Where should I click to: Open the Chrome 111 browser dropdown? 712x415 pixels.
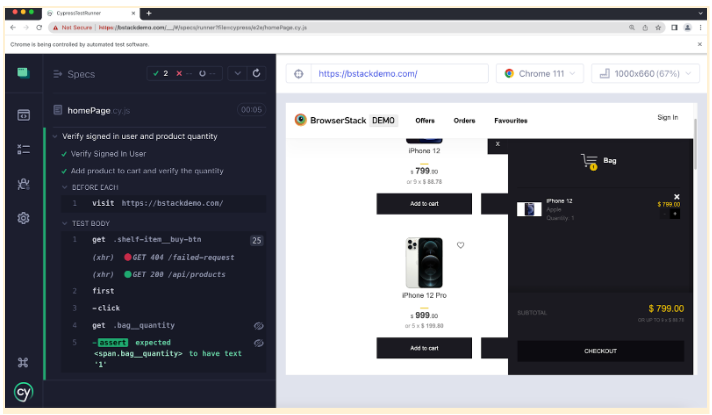[540, 74]
